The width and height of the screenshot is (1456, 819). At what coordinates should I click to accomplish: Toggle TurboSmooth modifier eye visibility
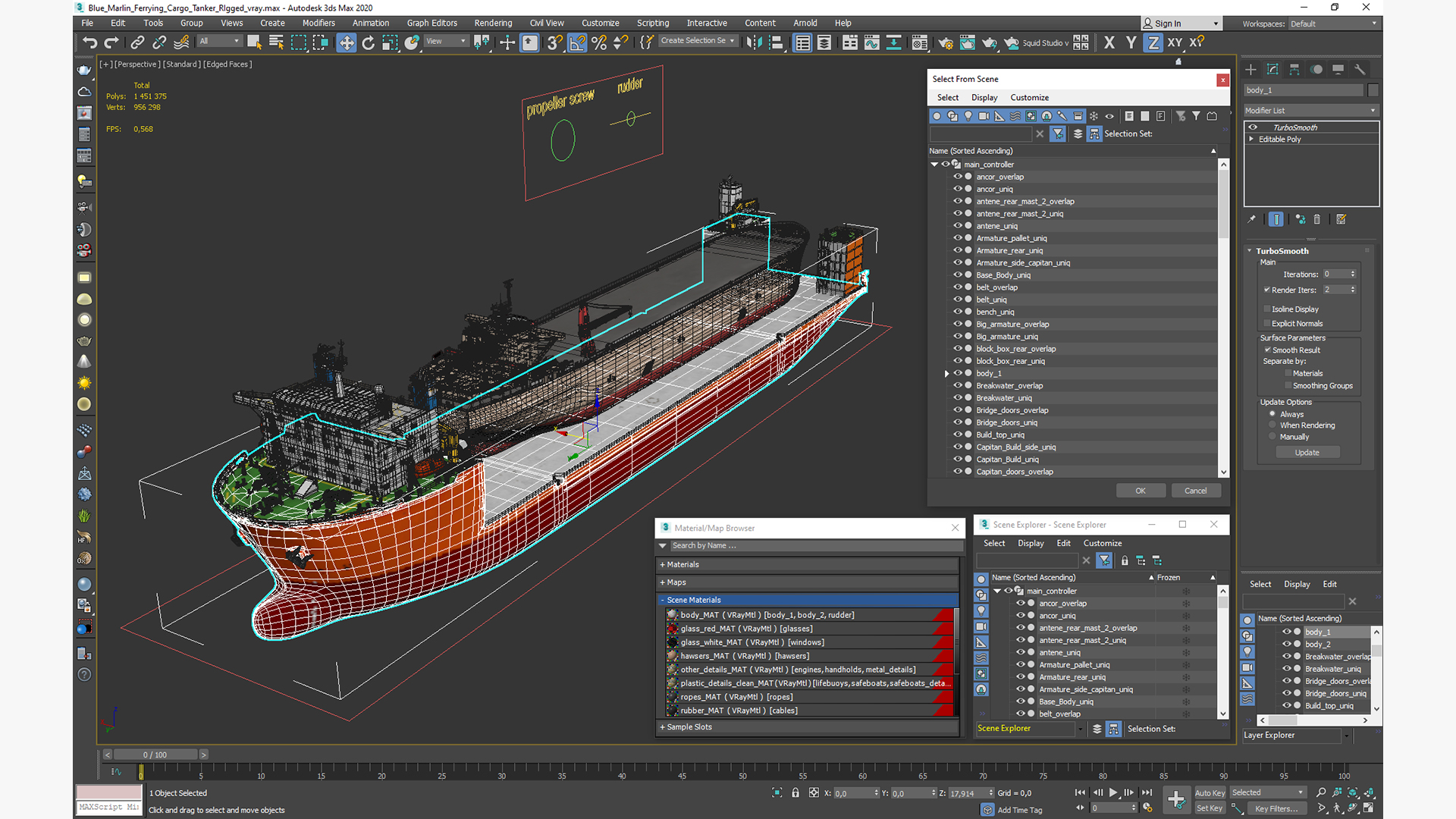pos(1253,127)
